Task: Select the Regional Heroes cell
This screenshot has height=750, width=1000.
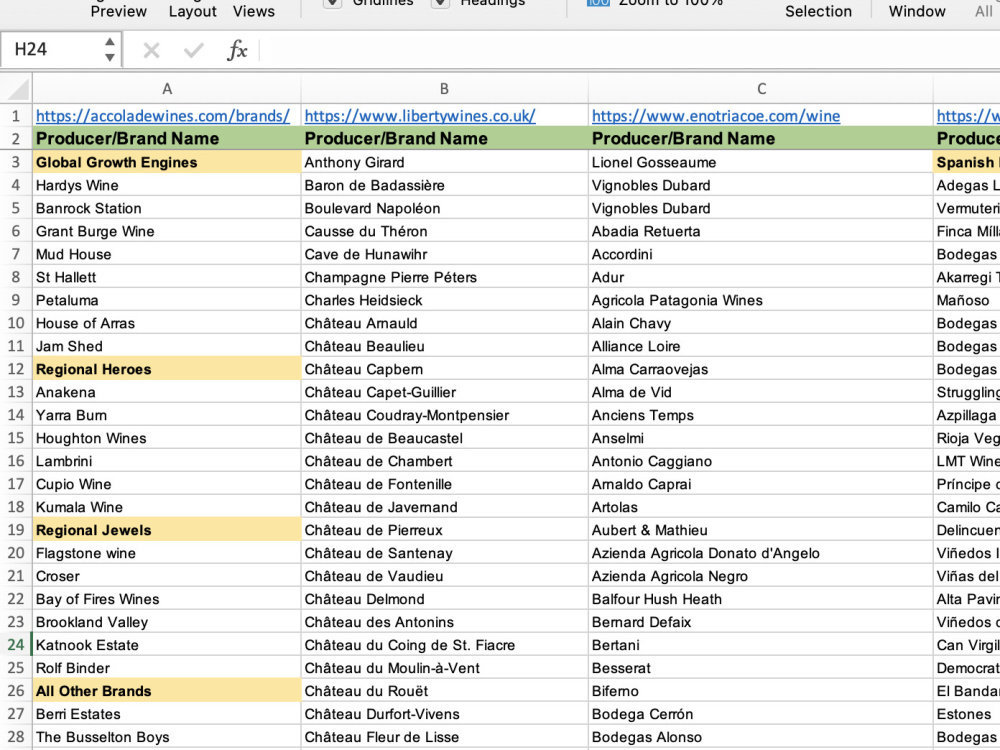Action: coord(166,369)
